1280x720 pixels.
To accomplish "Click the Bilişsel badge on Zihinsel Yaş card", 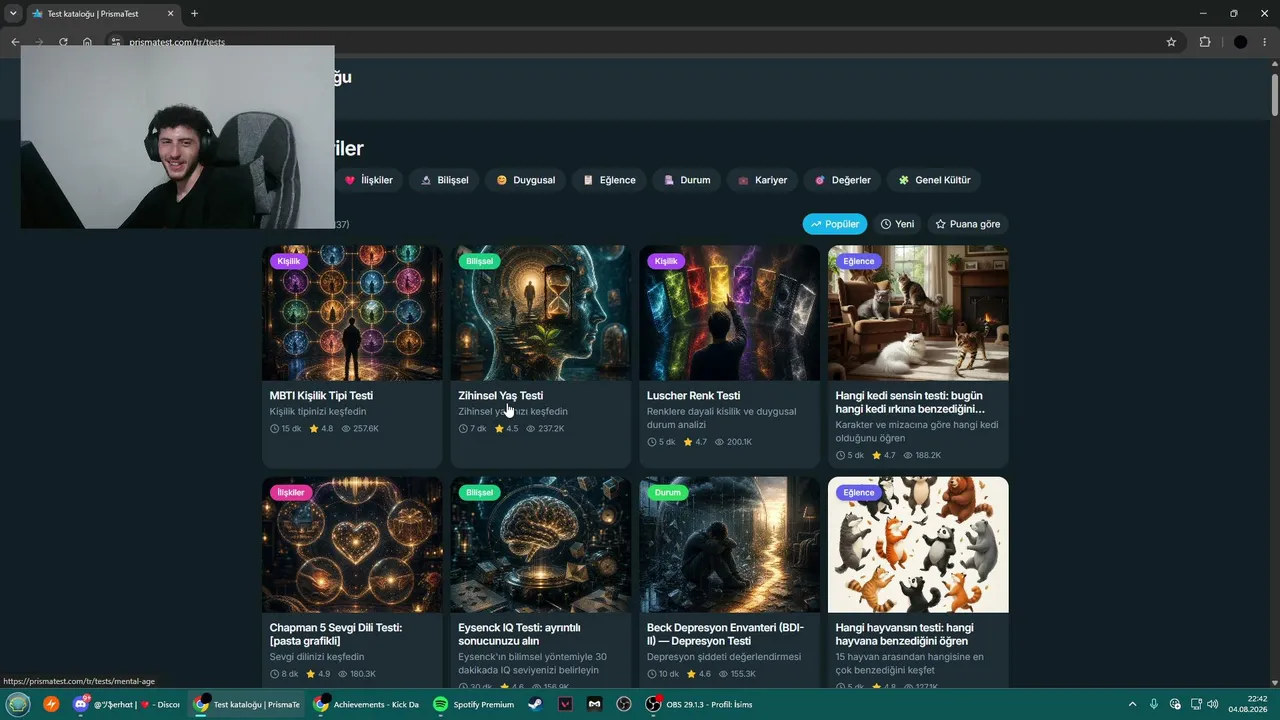I will 480,261.
